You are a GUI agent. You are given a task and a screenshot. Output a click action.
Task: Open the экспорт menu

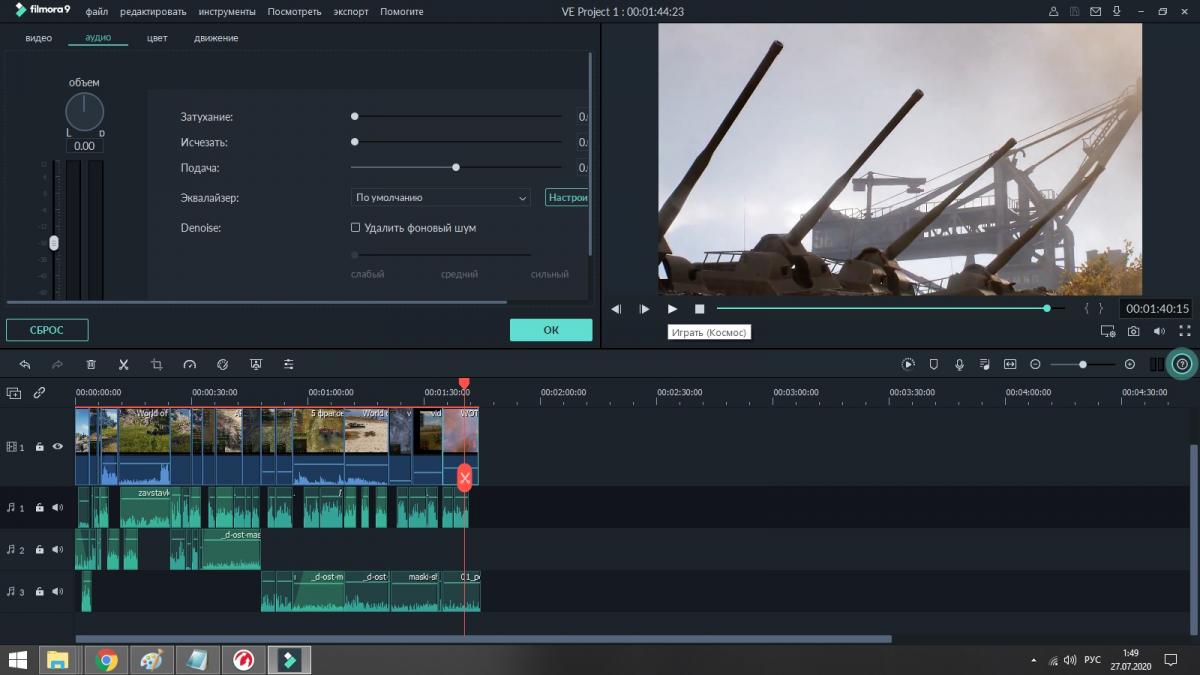pos(351,12)
